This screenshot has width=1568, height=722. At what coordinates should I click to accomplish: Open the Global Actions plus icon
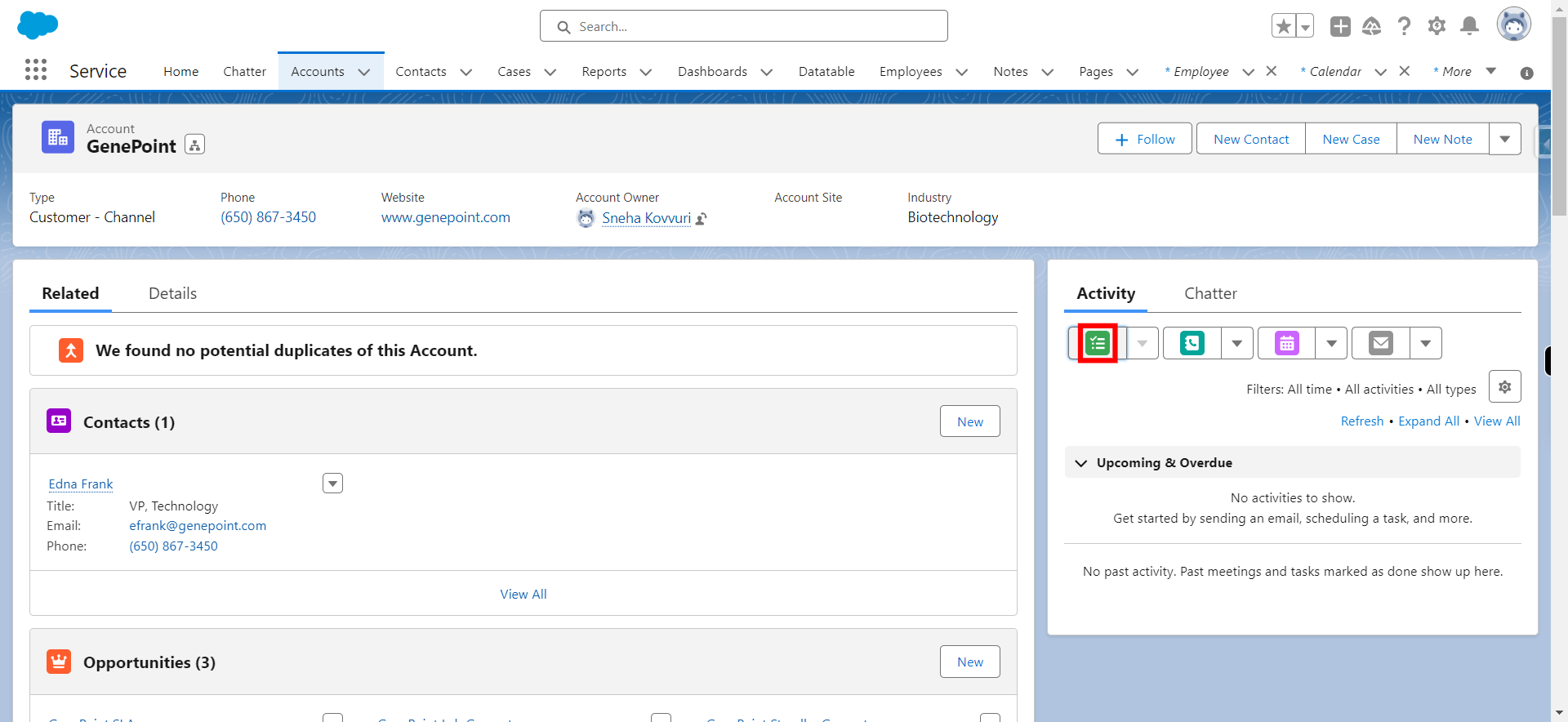pyautogui.click(x=1340, y=26)
